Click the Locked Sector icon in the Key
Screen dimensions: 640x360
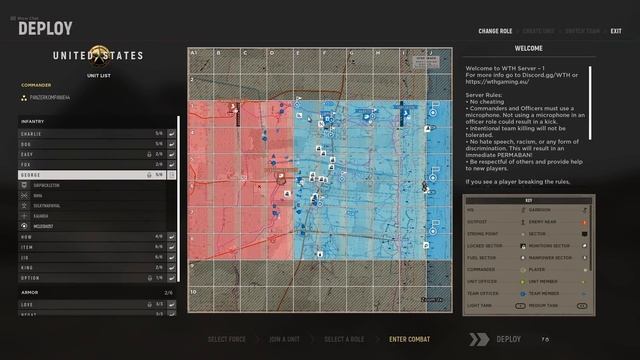click(x=523, y=246)
